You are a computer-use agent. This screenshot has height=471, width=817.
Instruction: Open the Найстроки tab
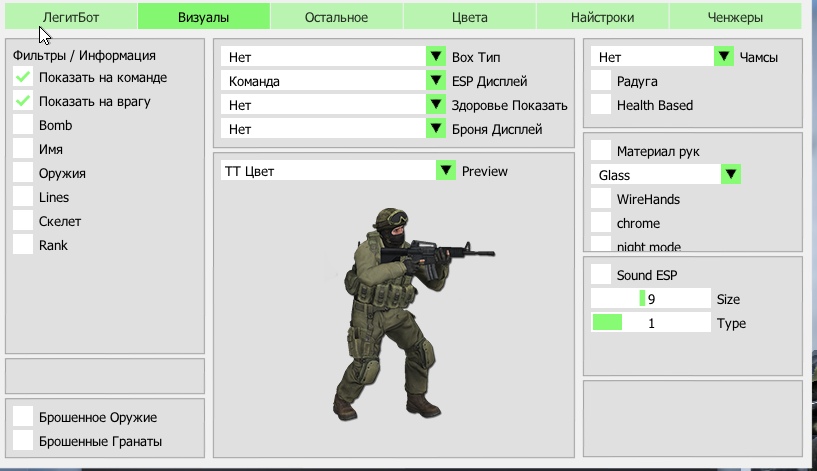(x=602, y=17)
